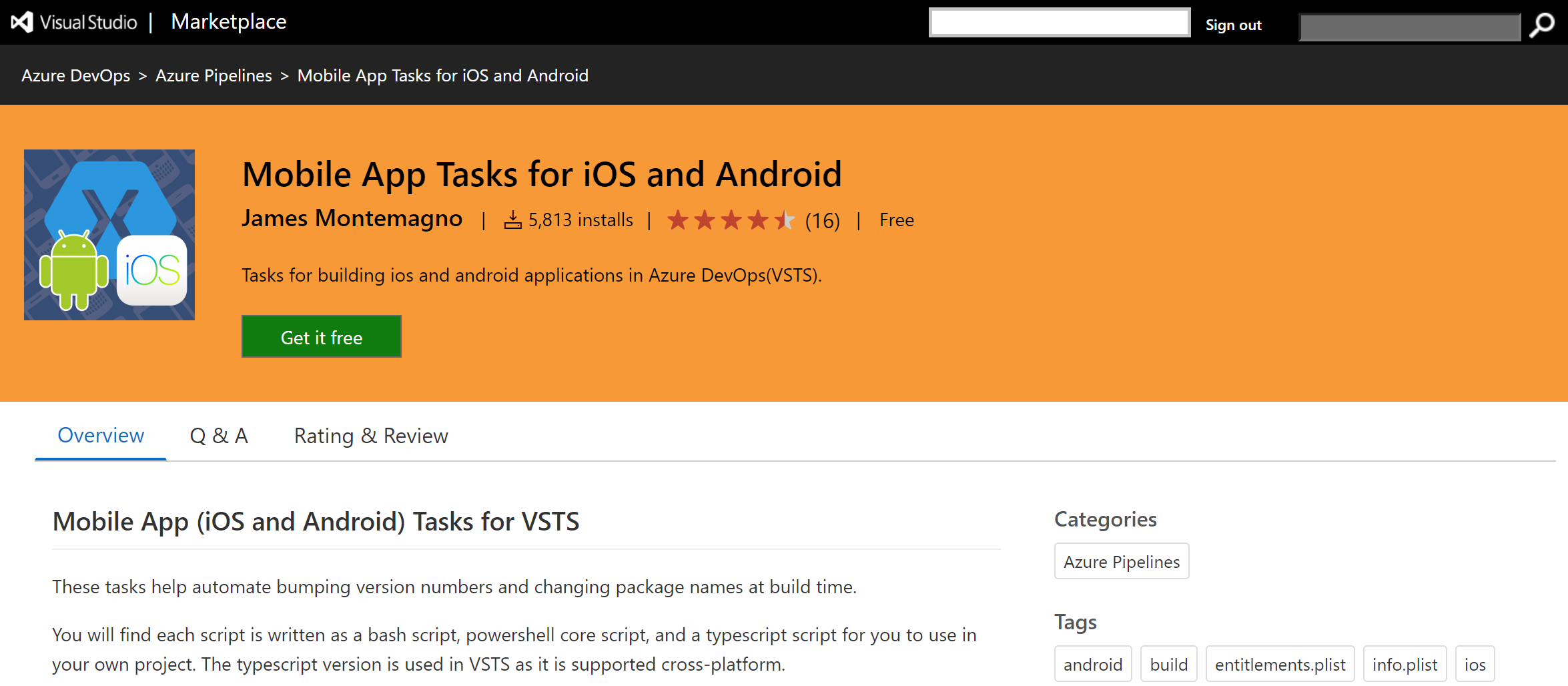Click the installs download icon

click(x=512, y=220)
